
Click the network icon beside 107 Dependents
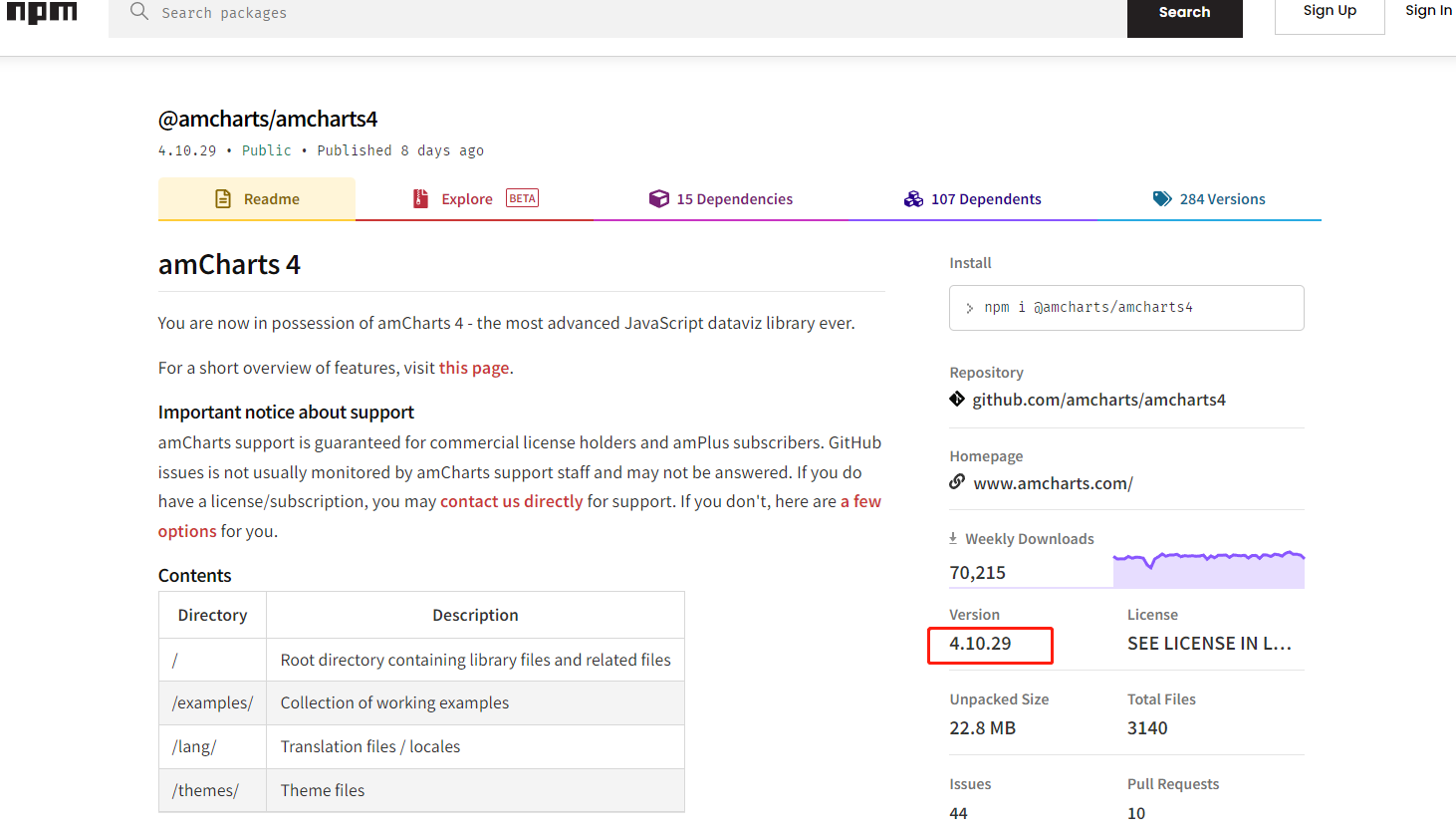coord(913,198)
